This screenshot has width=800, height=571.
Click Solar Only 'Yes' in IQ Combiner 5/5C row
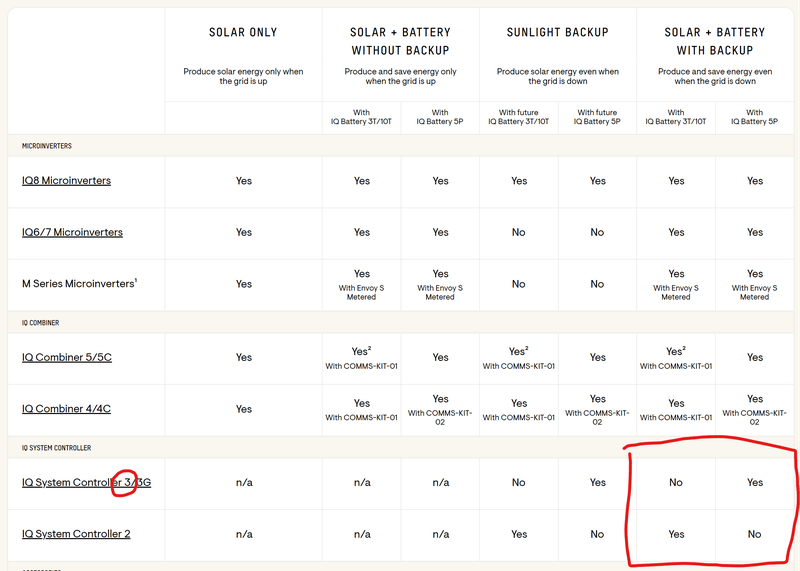tap(244, 357)
